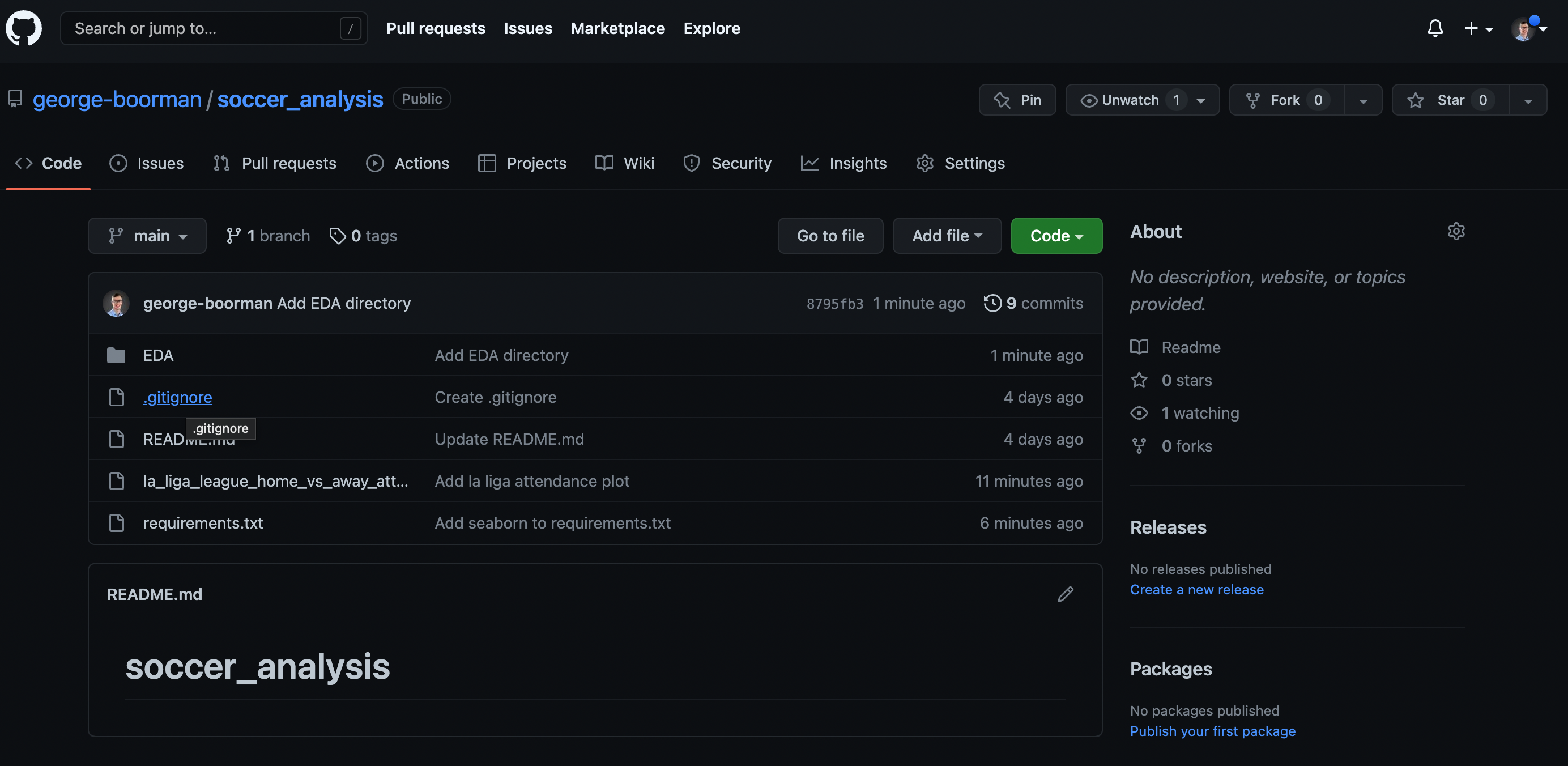Expand the Star lists dropdown arrow

(x=1528, y=101)
